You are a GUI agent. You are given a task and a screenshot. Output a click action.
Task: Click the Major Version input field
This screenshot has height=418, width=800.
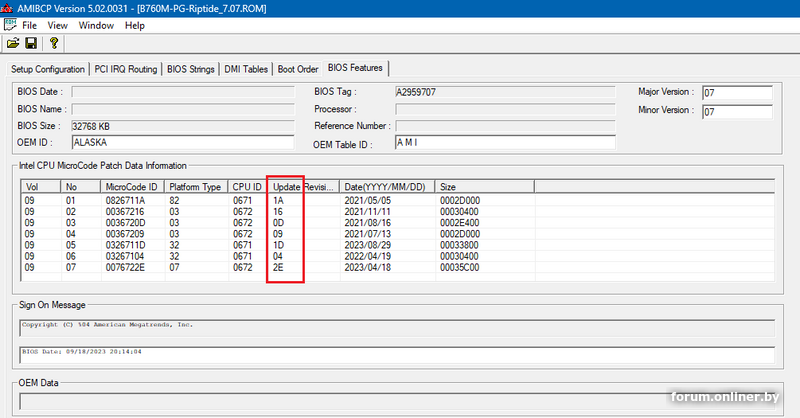pos(737,93)
